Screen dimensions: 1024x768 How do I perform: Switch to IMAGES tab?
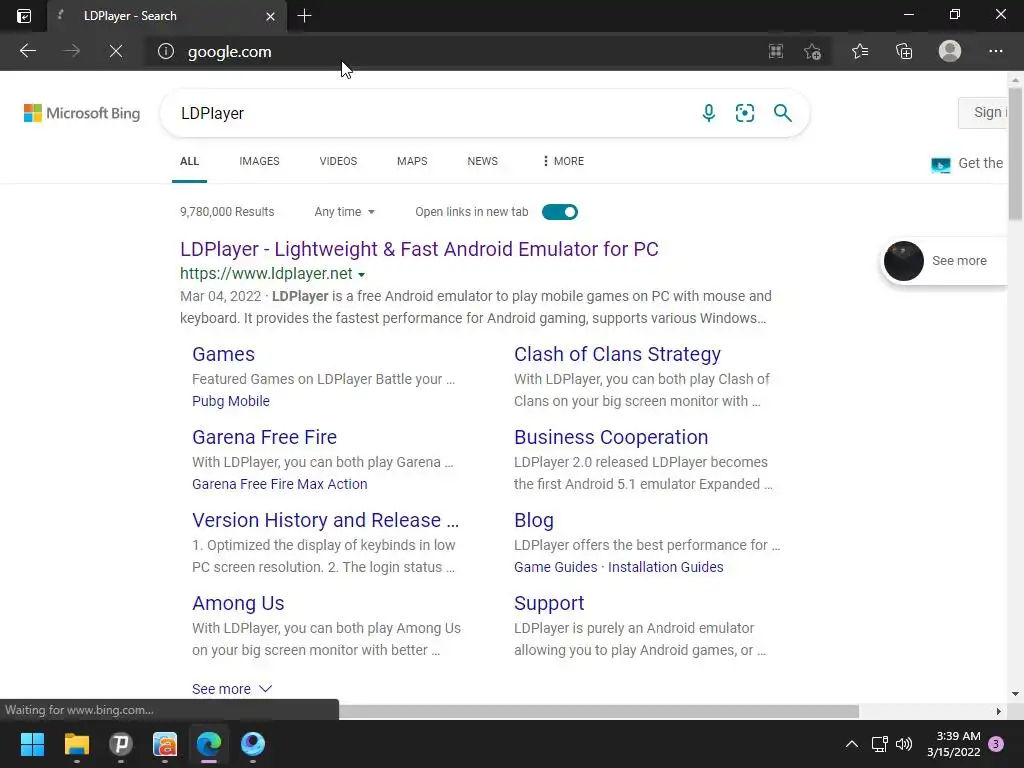[259, 161]
